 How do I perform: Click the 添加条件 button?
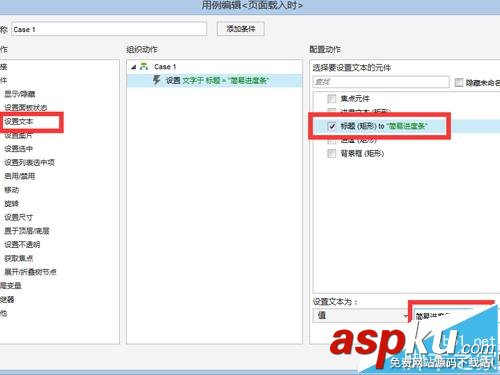coord(241,29)
